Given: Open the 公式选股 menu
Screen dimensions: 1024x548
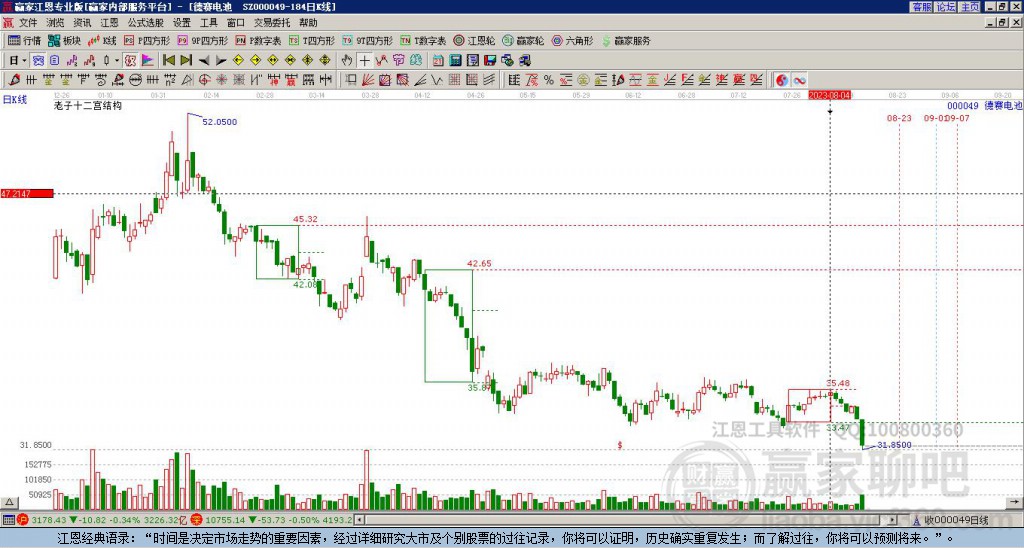Looking at the screenshot, I should pos(145,23).
